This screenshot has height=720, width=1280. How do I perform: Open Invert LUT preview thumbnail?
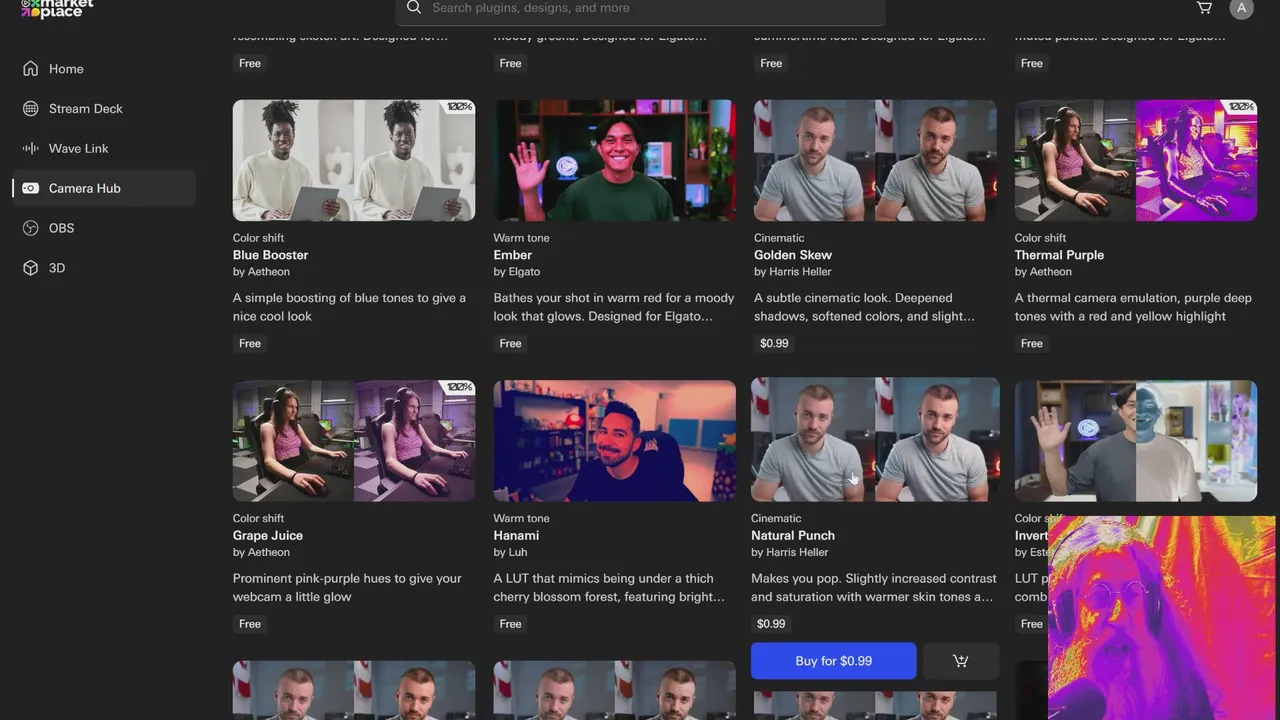coord(1136,441)
